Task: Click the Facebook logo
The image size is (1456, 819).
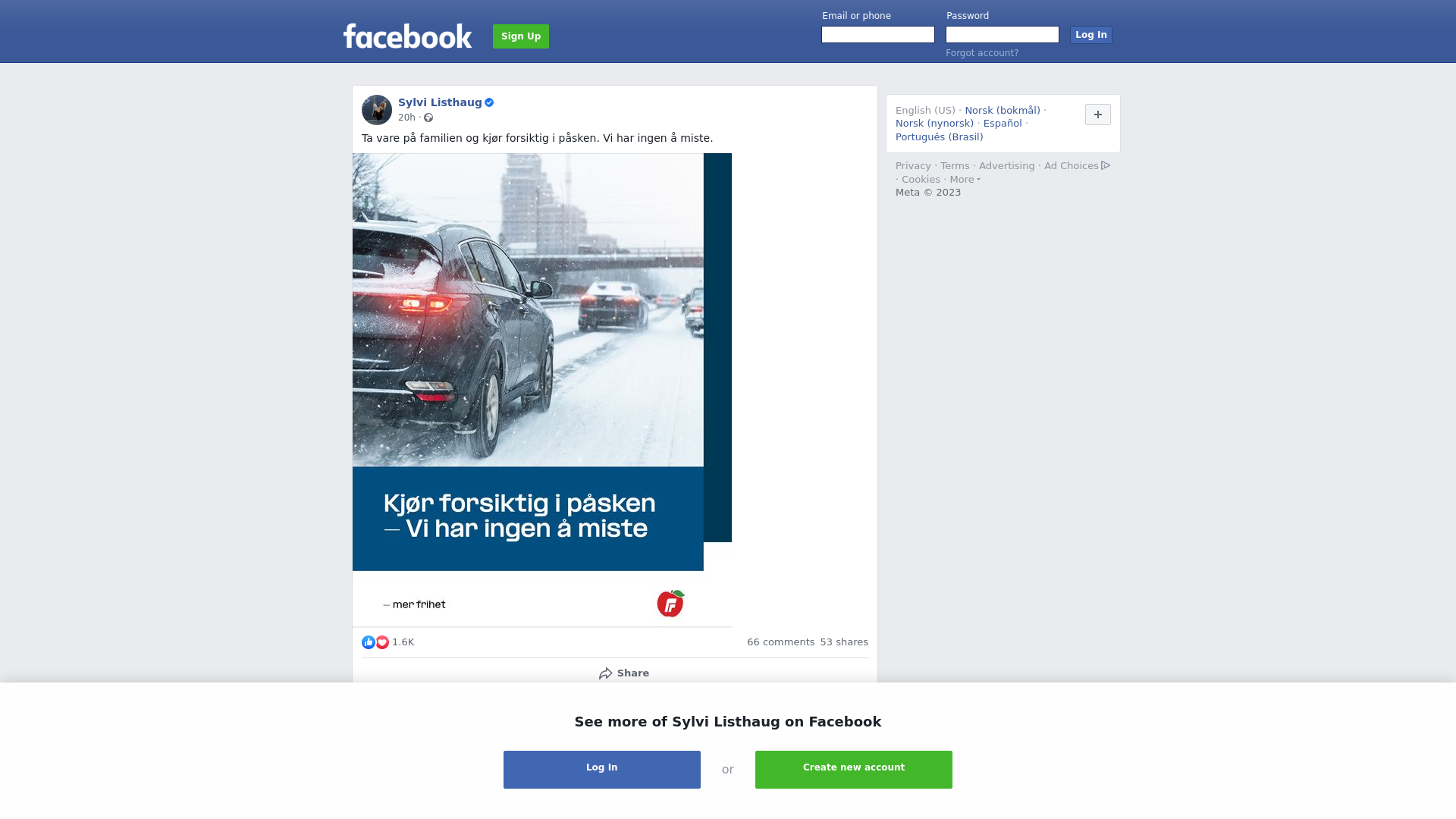Action: [x=407, y=36]
